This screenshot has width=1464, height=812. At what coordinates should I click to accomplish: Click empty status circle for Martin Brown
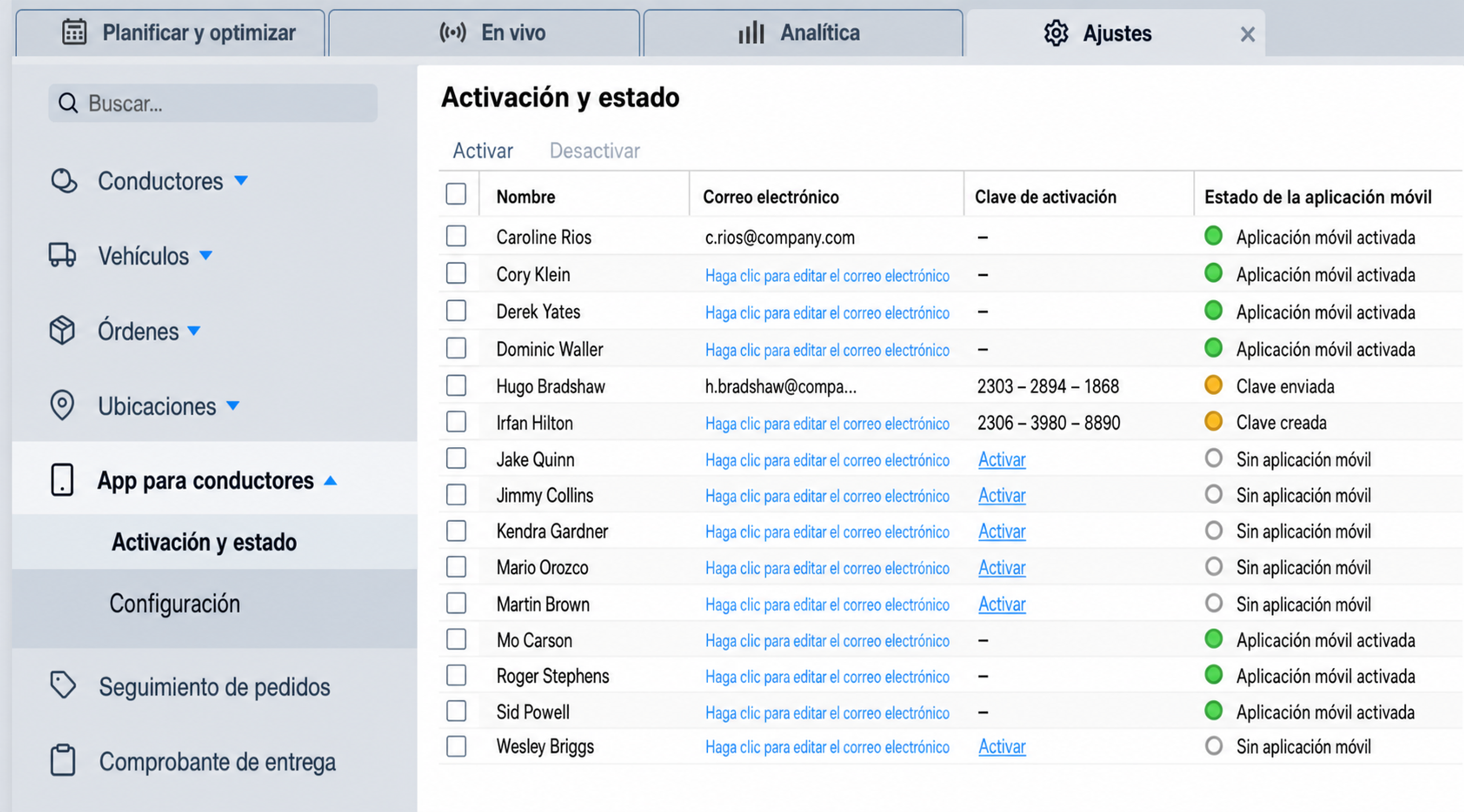[x=1213, y=603]
